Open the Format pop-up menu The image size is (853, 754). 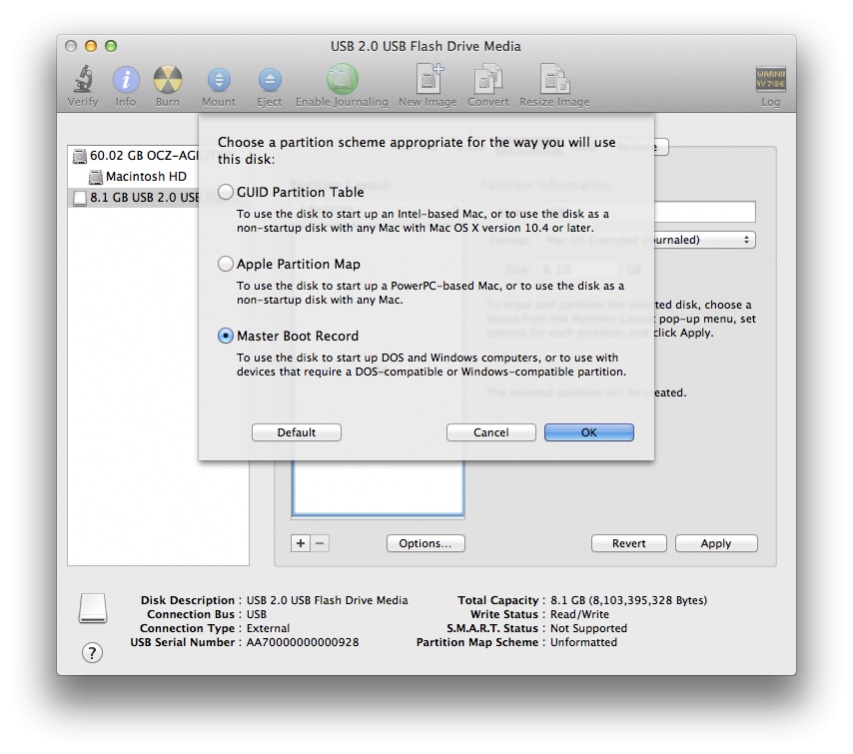(700, 240)
